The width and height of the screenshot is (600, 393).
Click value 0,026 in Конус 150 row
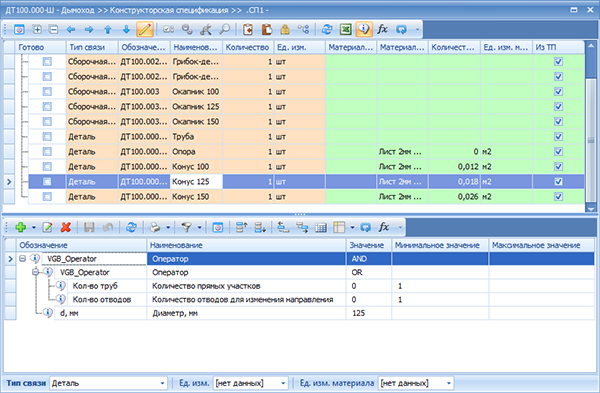click(454, 197)
